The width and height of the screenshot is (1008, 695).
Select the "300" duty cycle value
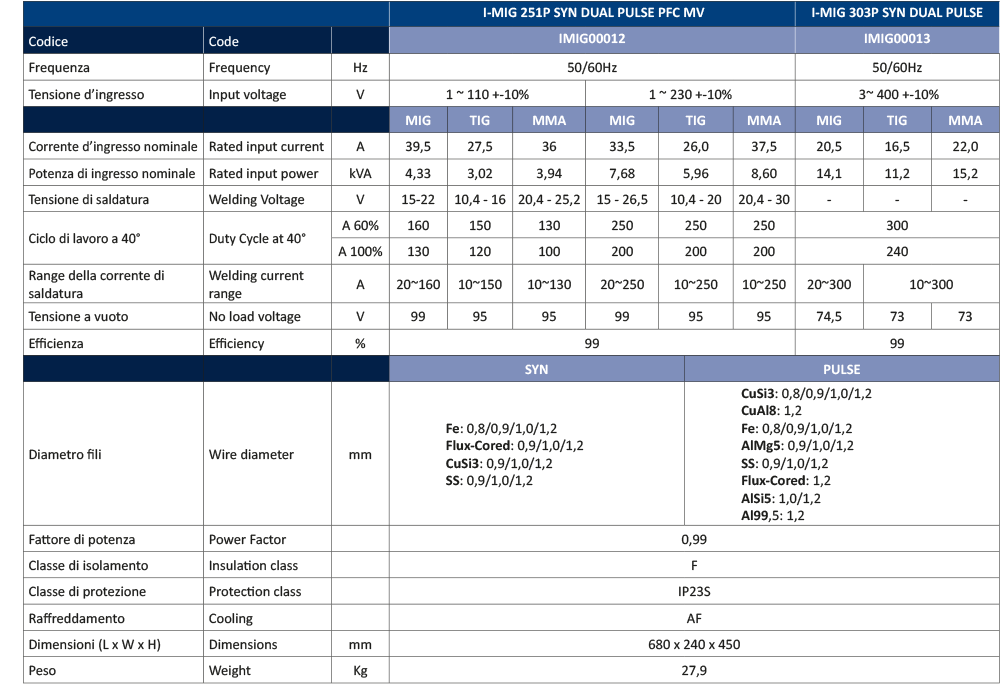point(897,226)
